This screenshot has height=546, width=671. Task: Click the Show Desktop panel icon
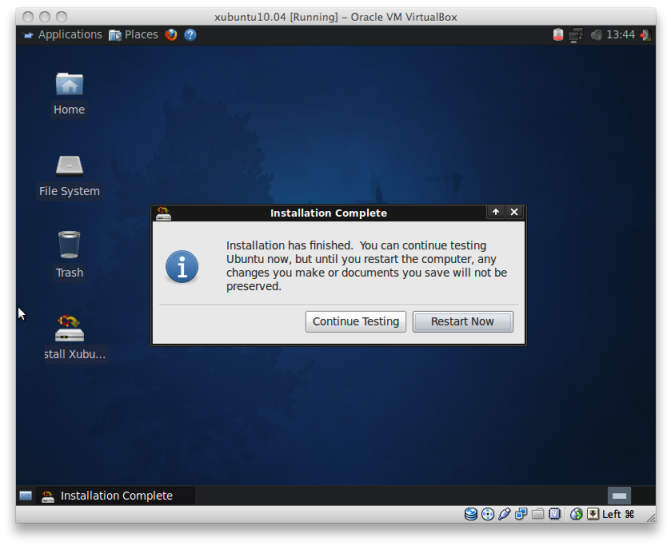point(26,496)
